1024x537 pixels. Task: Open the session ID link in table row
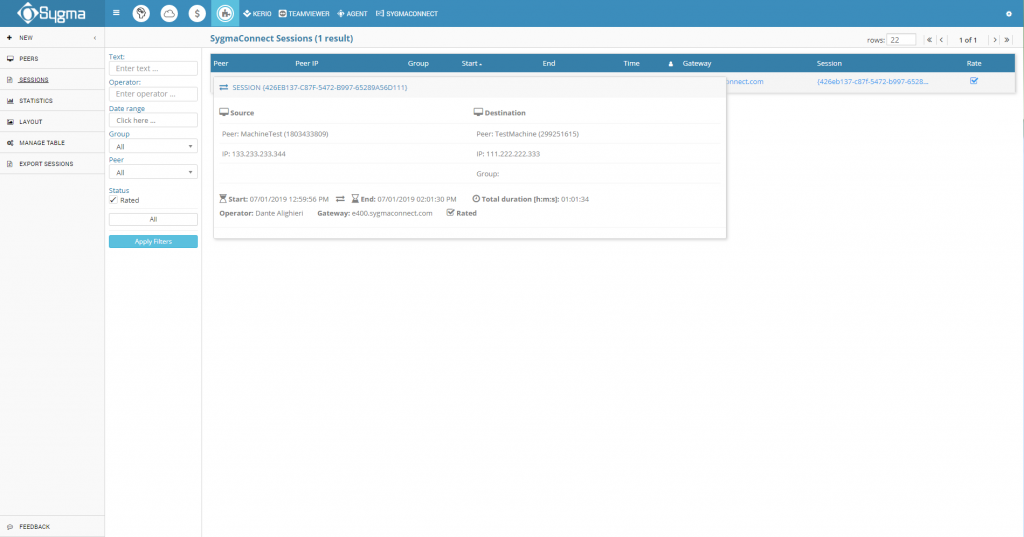coord(872,82)
